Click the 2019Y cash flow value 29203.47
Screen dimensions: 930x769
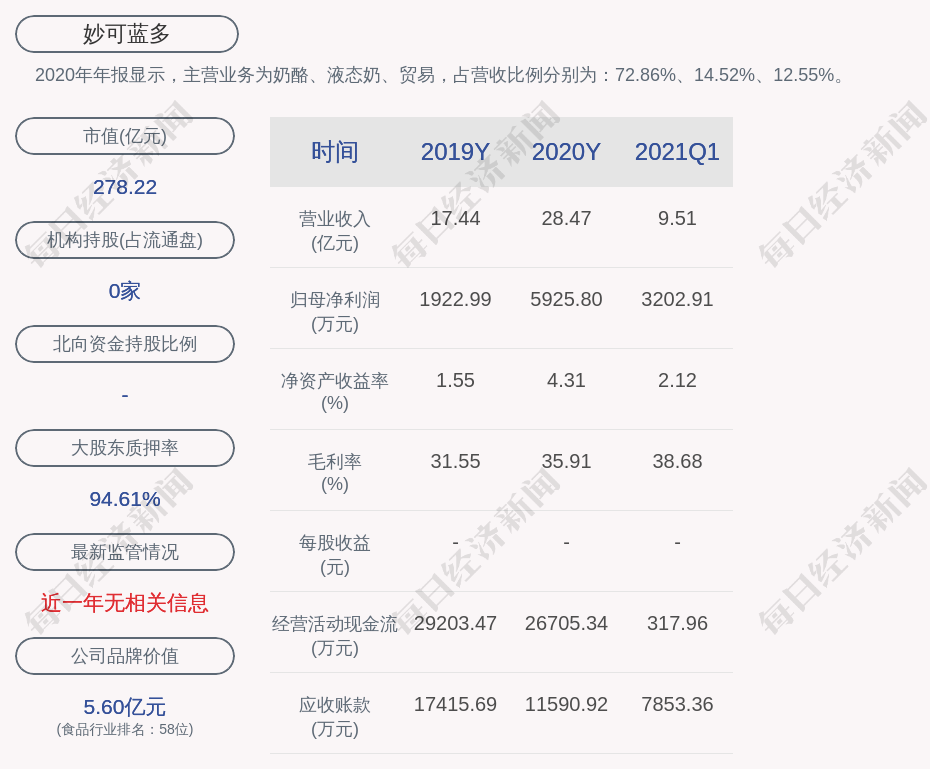pos(455,623)
